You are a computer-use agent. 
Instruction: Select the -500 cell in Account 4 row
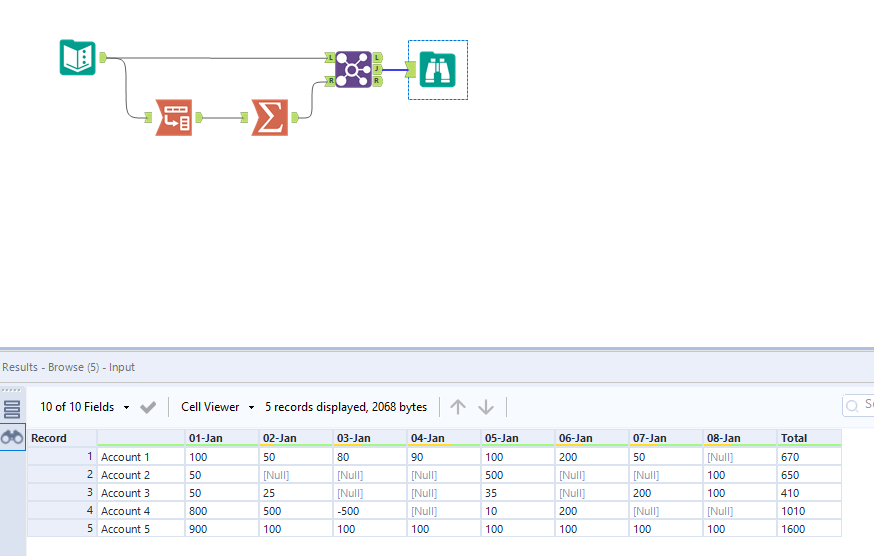coord(370,510)
